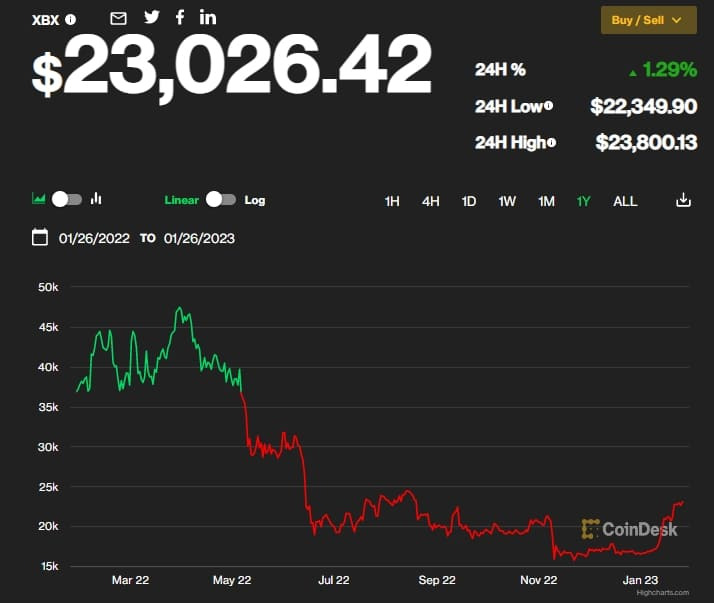This screenshot has width=714, height=603.
Task: Select the 1D time range
Action: [469, 201]
